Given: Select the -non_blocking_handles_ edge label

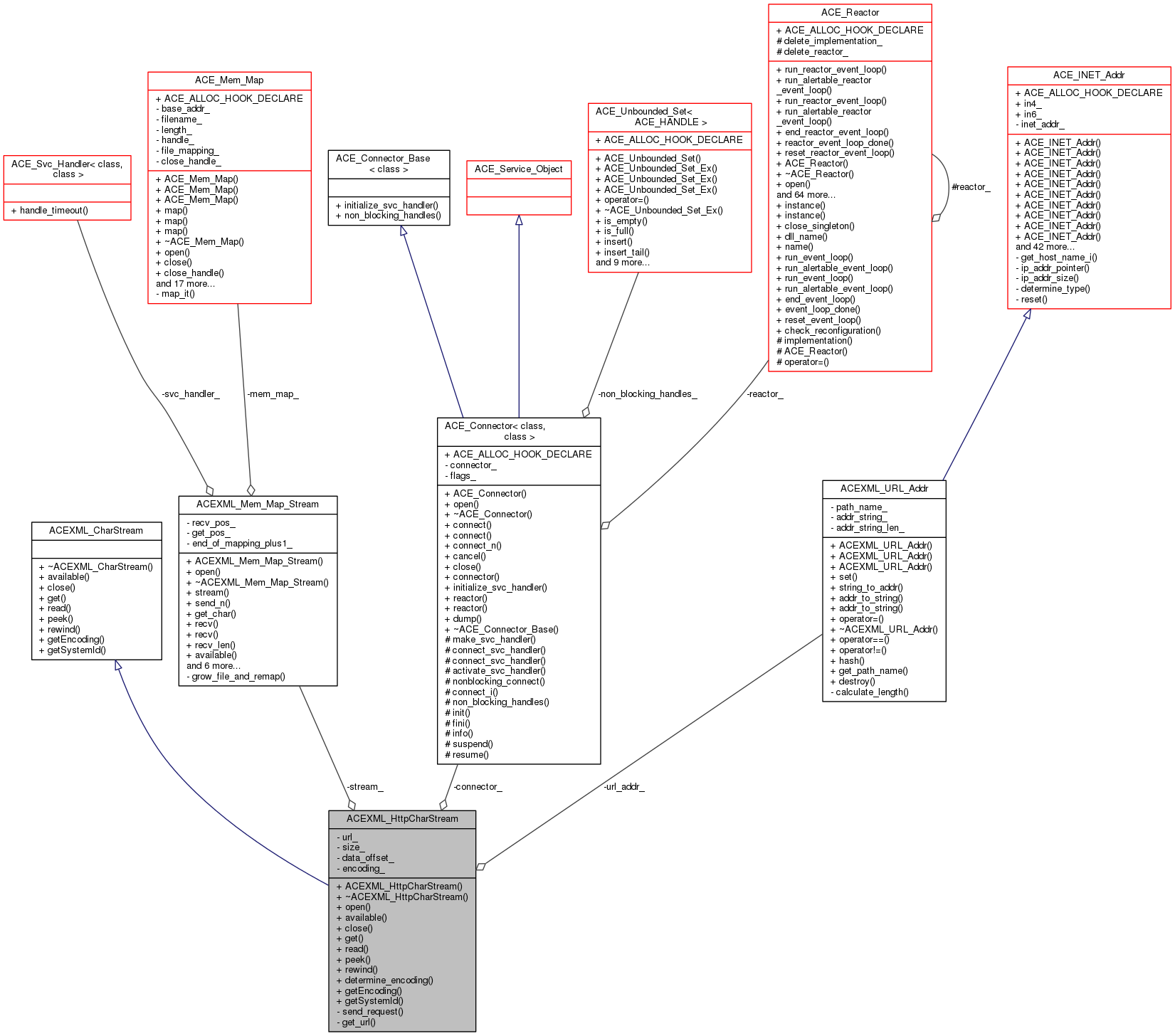Looking at the screenshot, I should pyautogui.click(x=647, y=394).
